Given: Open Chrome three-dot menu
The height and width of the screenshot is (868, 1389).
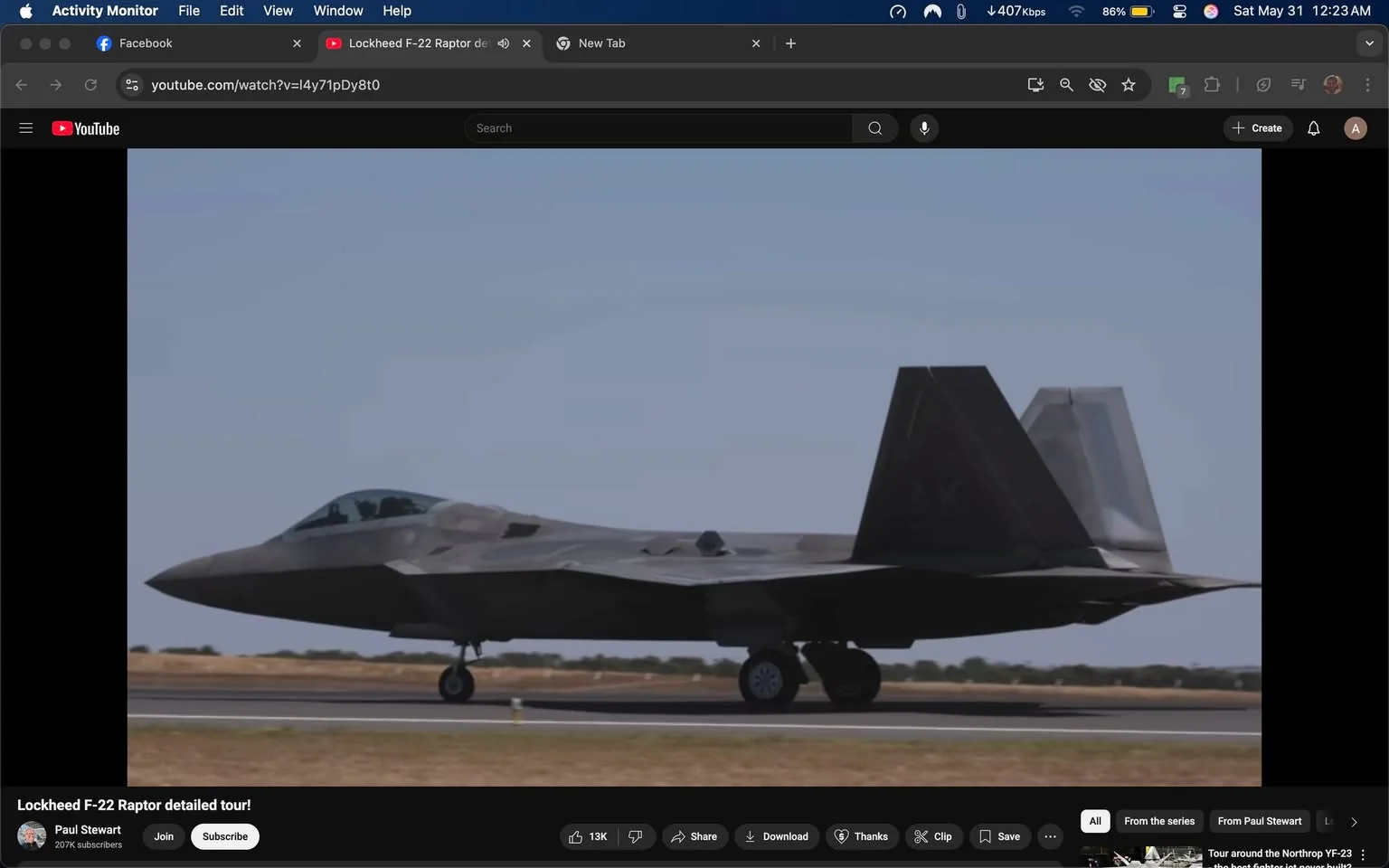Looking at the screenshot, I should click(1367, 85).
